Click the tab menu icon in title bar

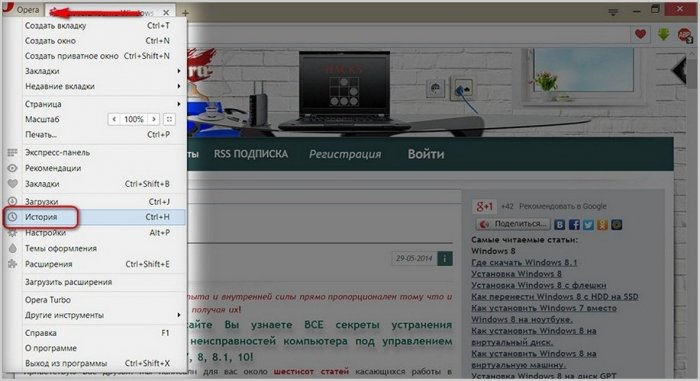click(x=613, y=12)
